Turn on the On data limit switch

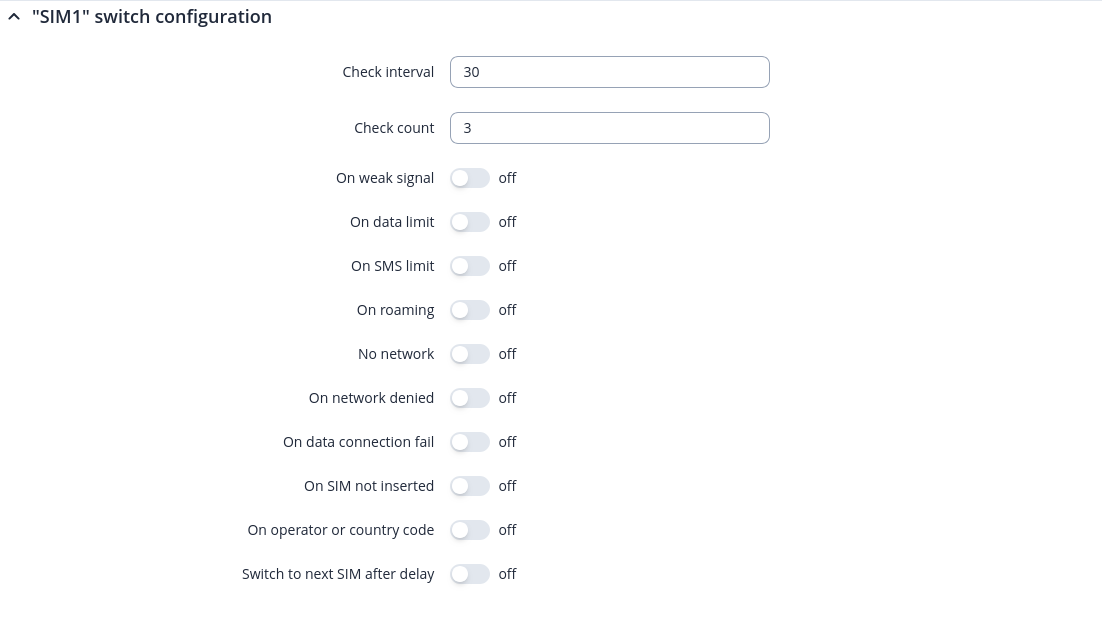coord(469,222)
